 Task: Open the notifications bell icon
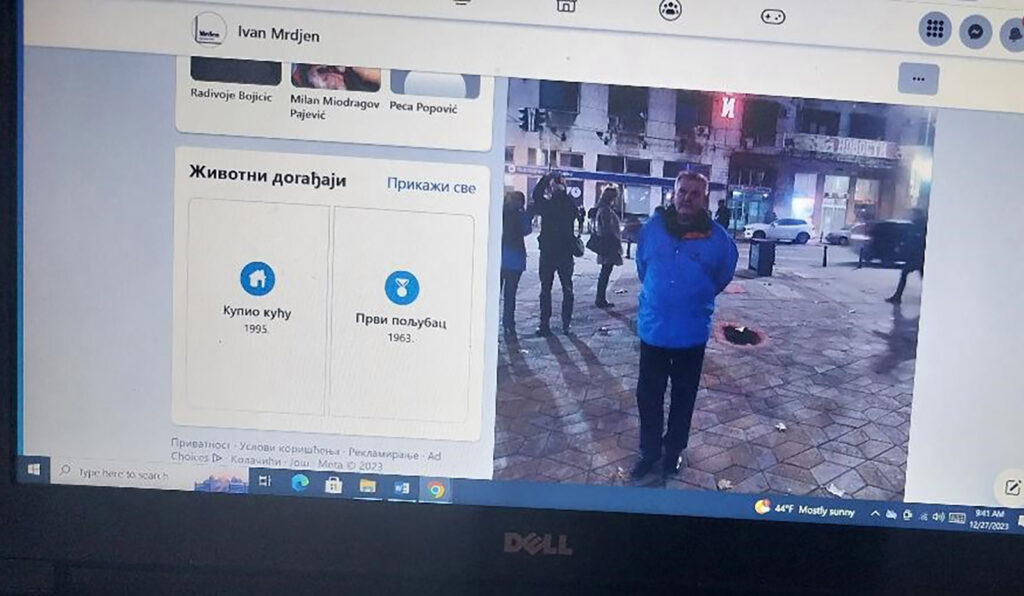point(1013,34)
